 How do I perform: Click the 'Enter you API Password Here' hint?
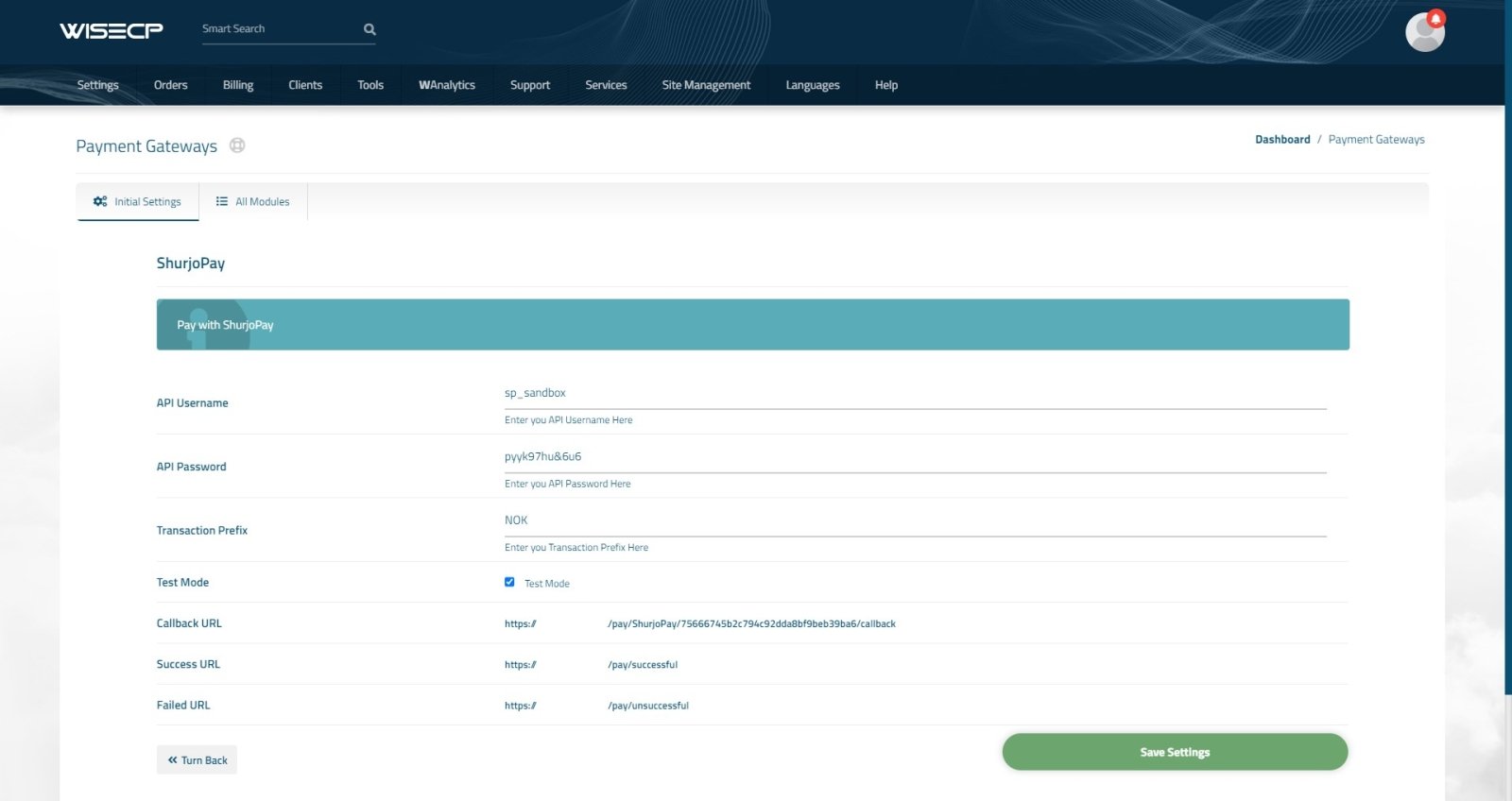click(x=568, y=484)
